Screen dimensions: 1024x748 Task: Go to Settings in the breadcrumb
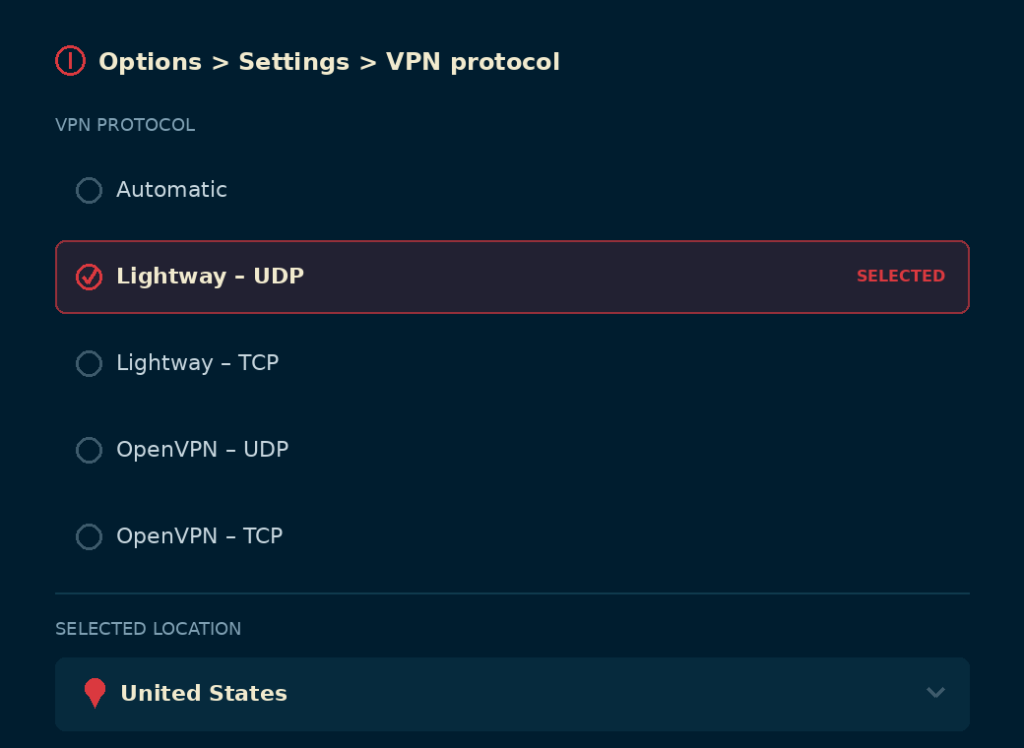click(x=294, y=62)
